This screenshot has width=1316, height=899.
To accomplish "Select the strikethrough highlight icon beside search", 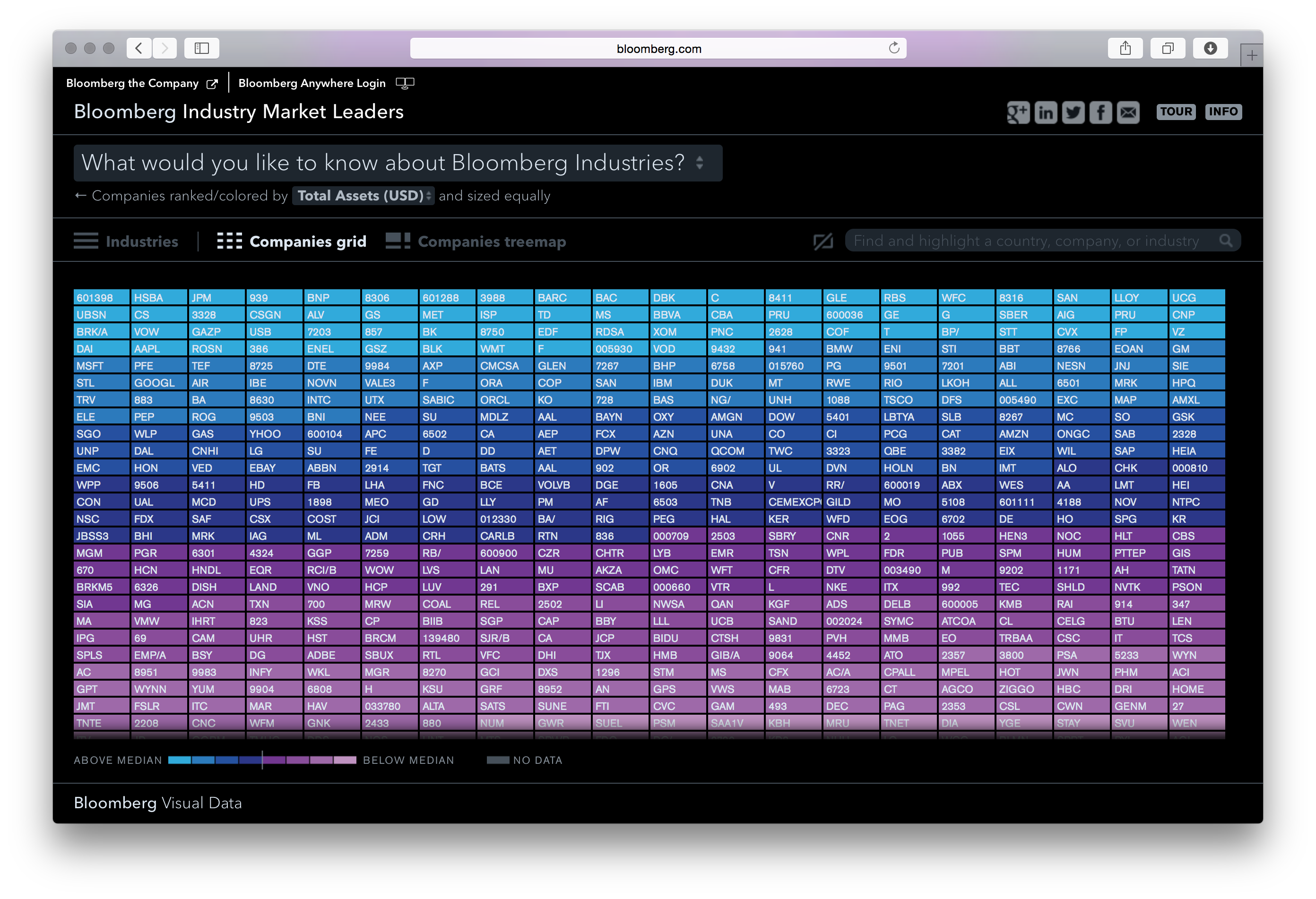I will click(x=823, y=241).
